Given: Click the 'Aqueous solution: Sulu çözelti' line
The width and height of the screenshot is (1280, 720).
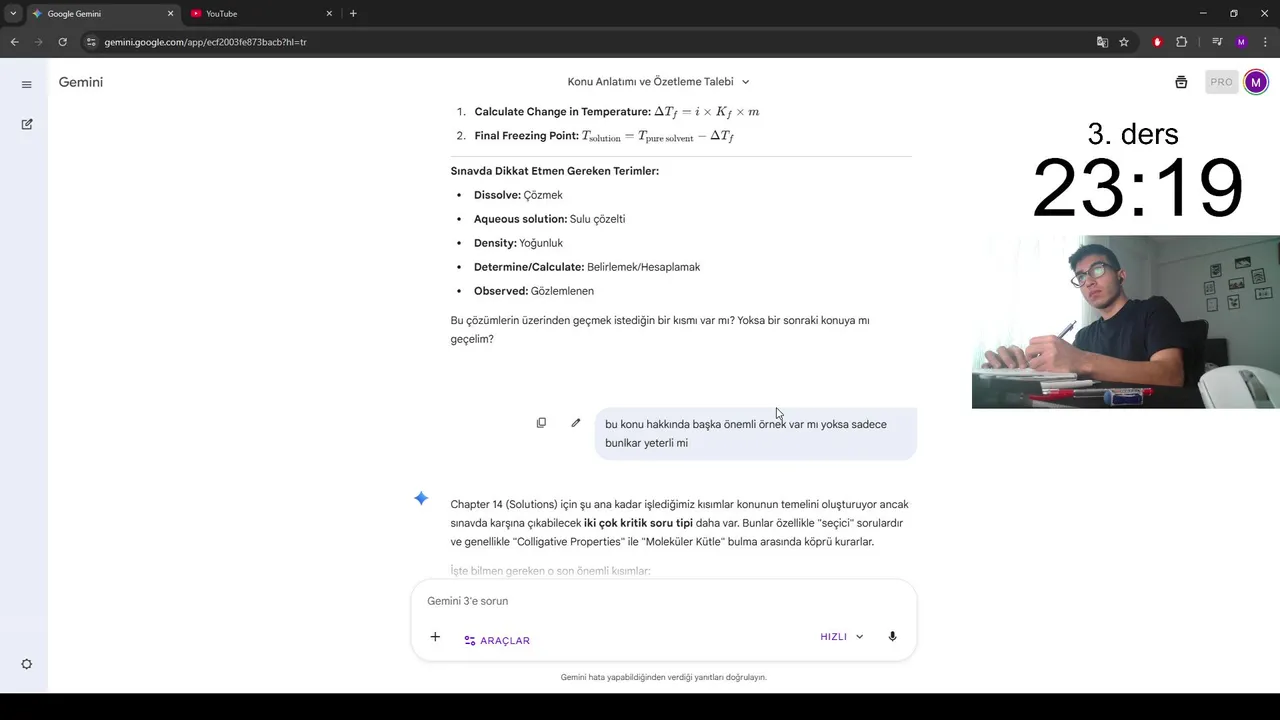Looking at the screenshot, I should pyautogui.click(x=549, y=219).
